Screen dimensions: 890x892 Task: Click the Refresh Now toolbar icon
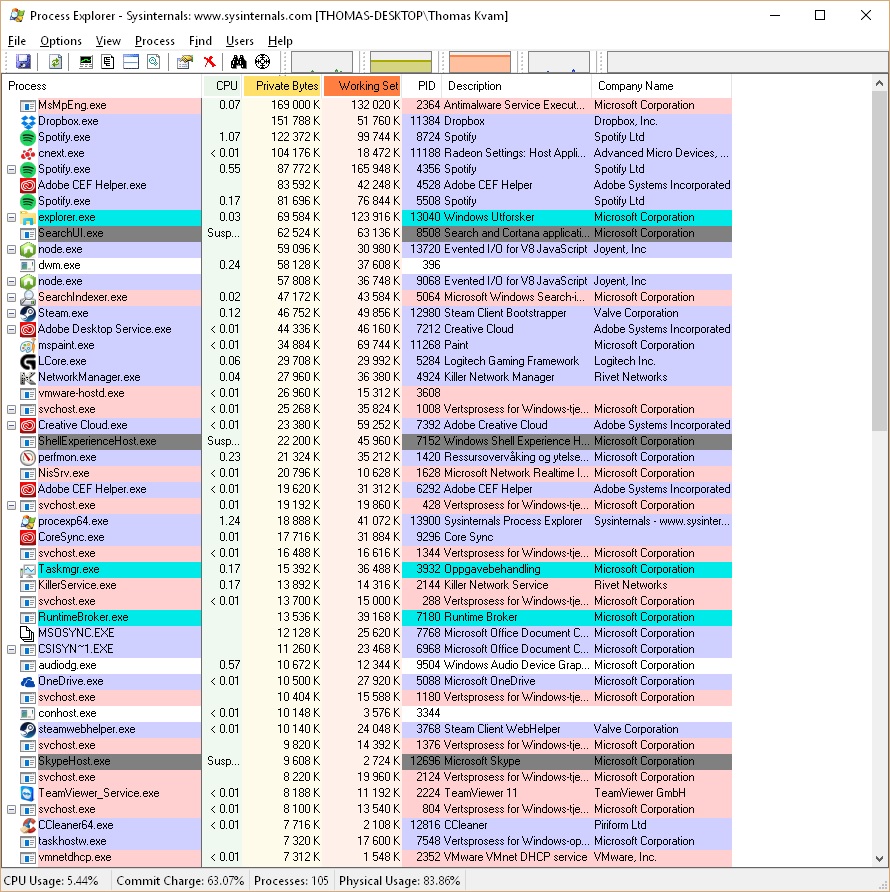tap(55, 61)
